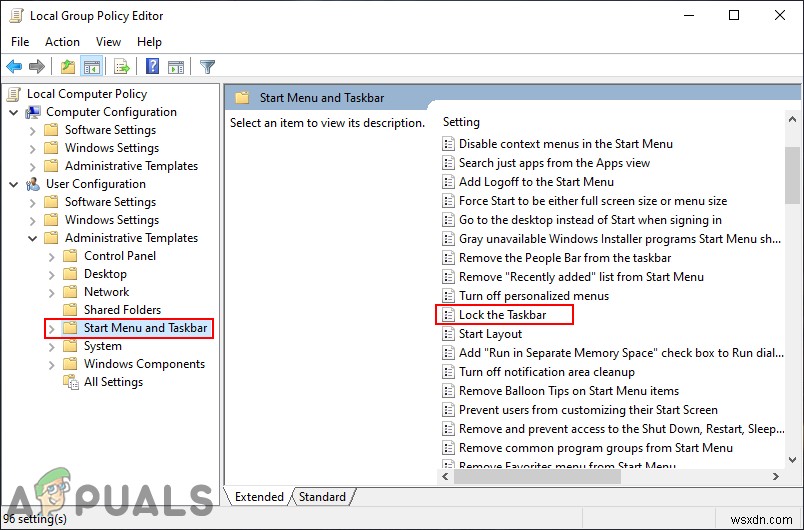The height and width of the screenshot is (530, 804).
Task: Open the Help menu
Action: [149, 42]
